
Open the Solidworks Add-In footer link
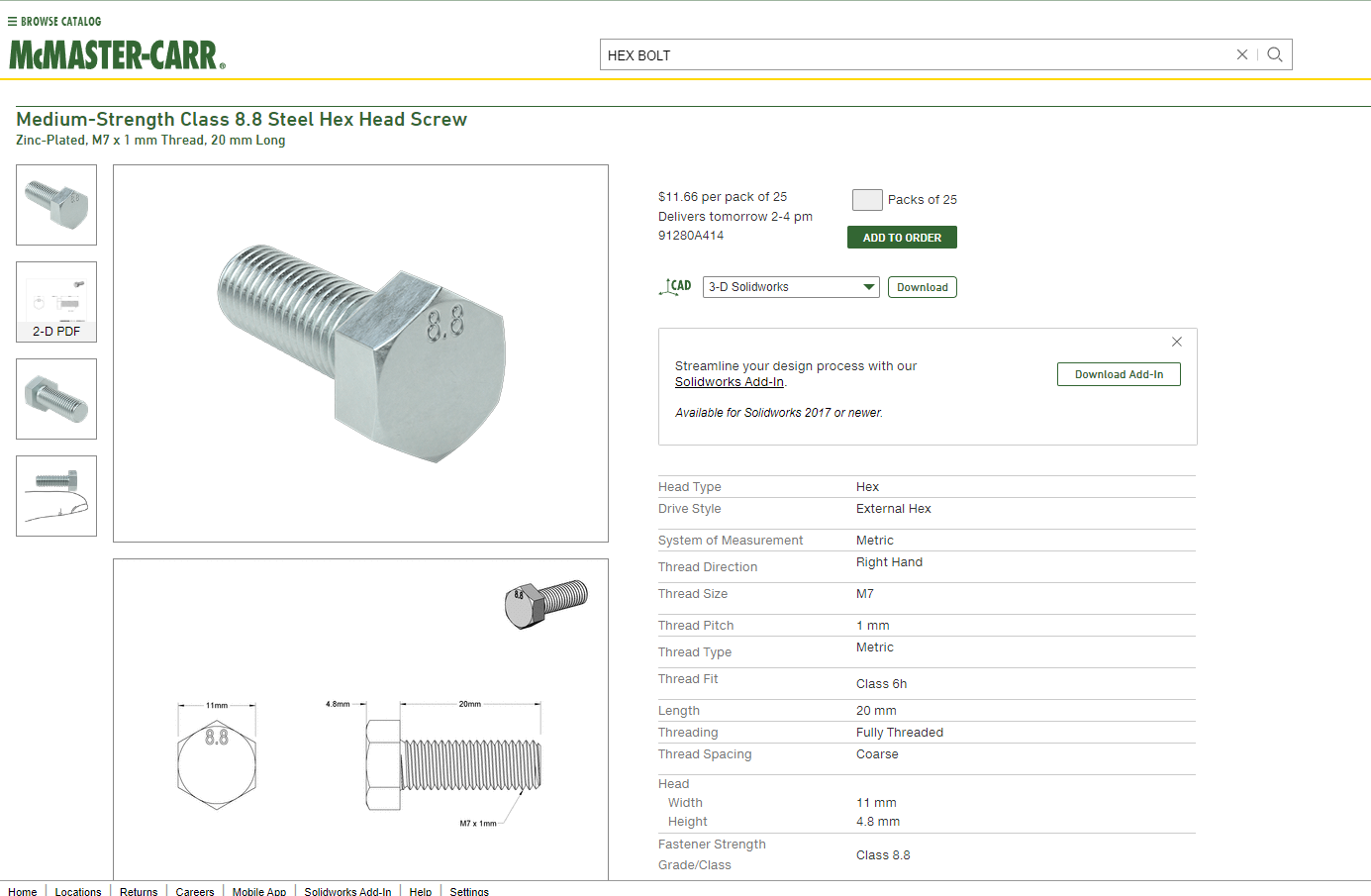[x=347, y=891]
